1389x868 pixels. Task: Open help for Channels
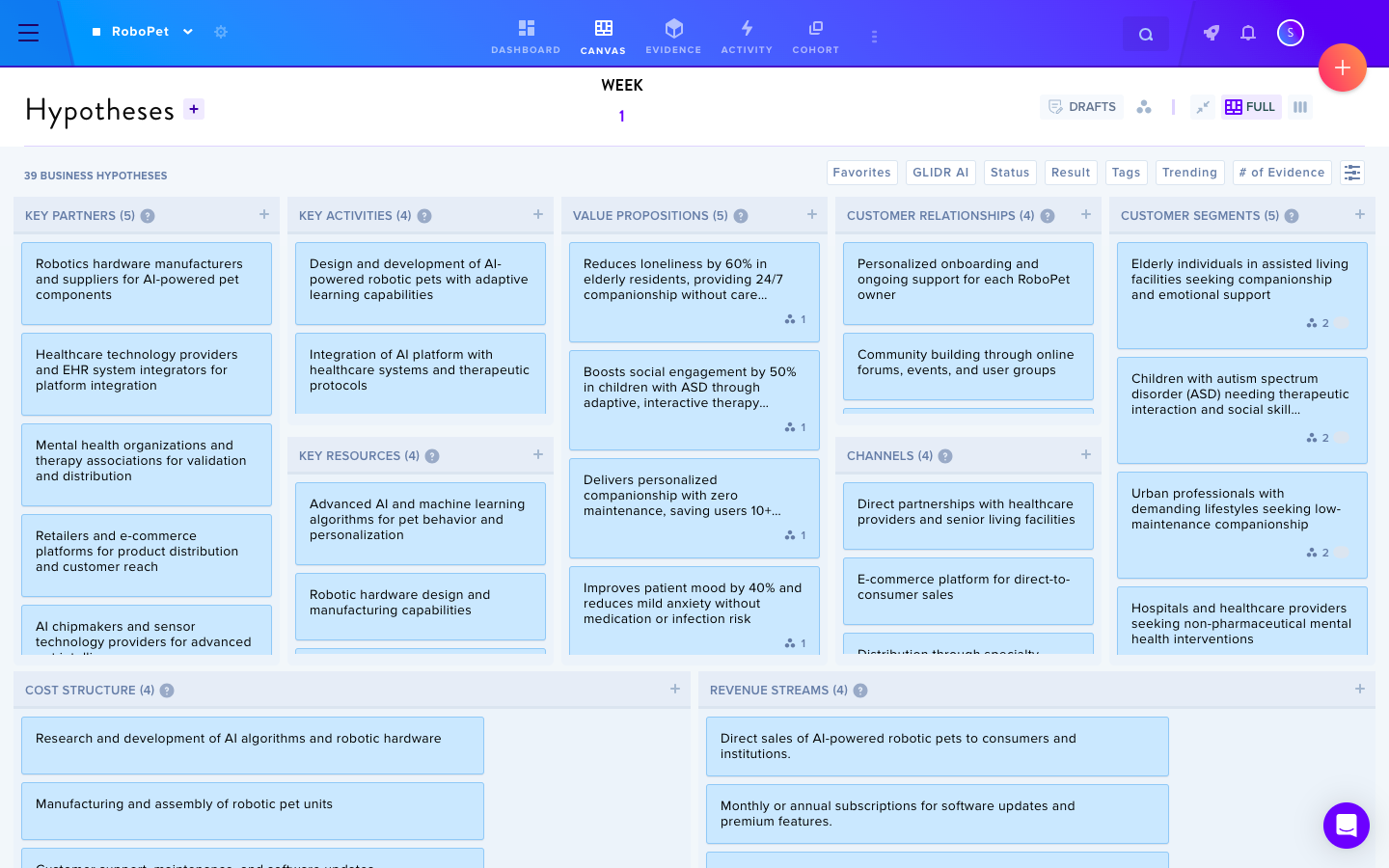point(945,456)
